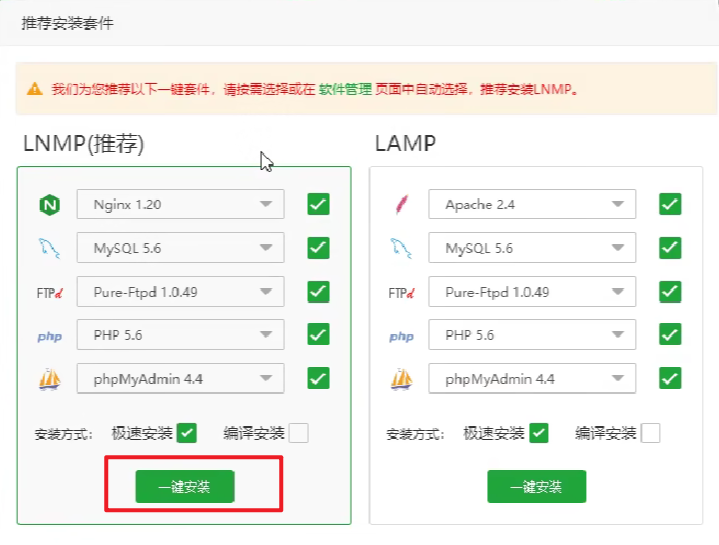Click 安装方式 label in LAMP panel

[415, 434]
